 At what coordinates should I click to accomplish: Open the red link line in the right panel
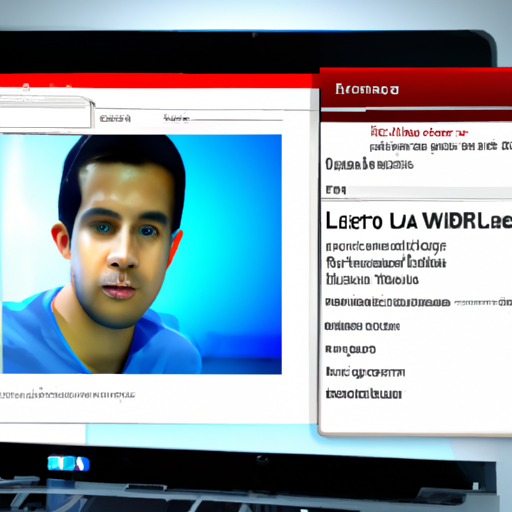[419, 132]
